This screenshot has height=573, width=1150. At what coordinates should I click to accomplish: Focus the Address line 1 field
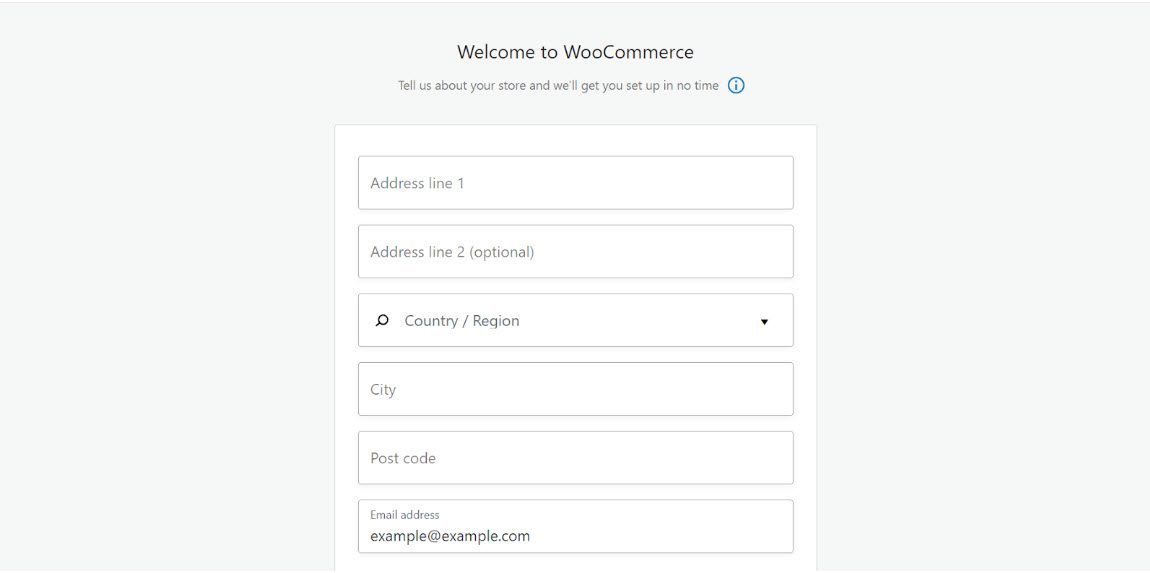(x=576, y=183)
